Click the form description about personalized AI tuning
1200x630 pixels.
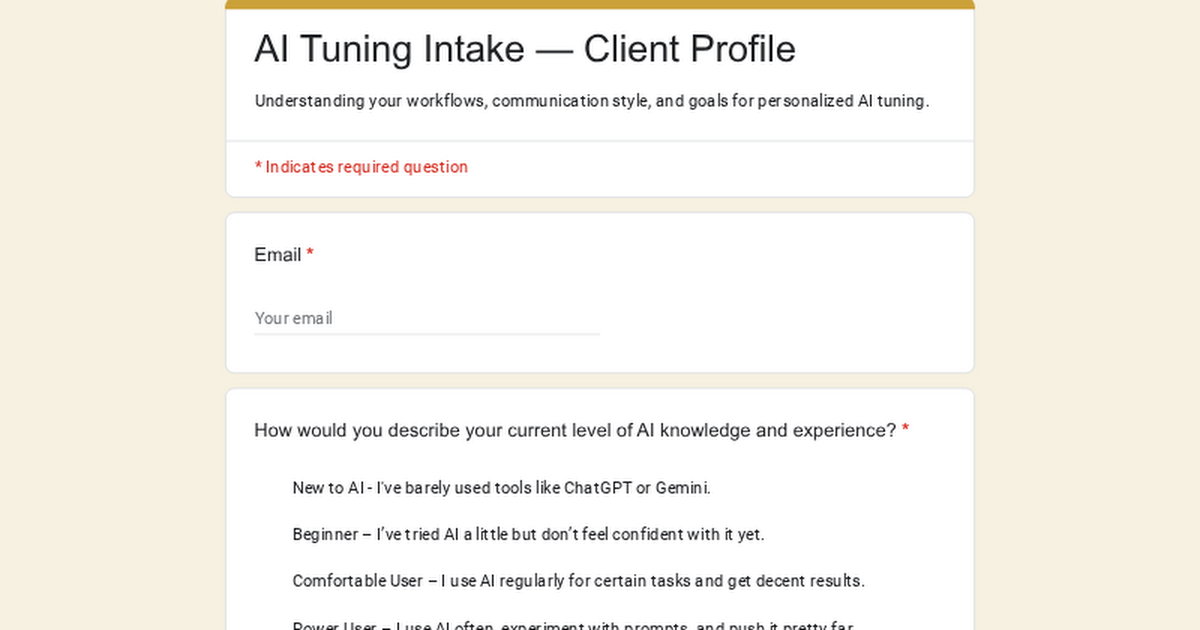click(592, 101)
